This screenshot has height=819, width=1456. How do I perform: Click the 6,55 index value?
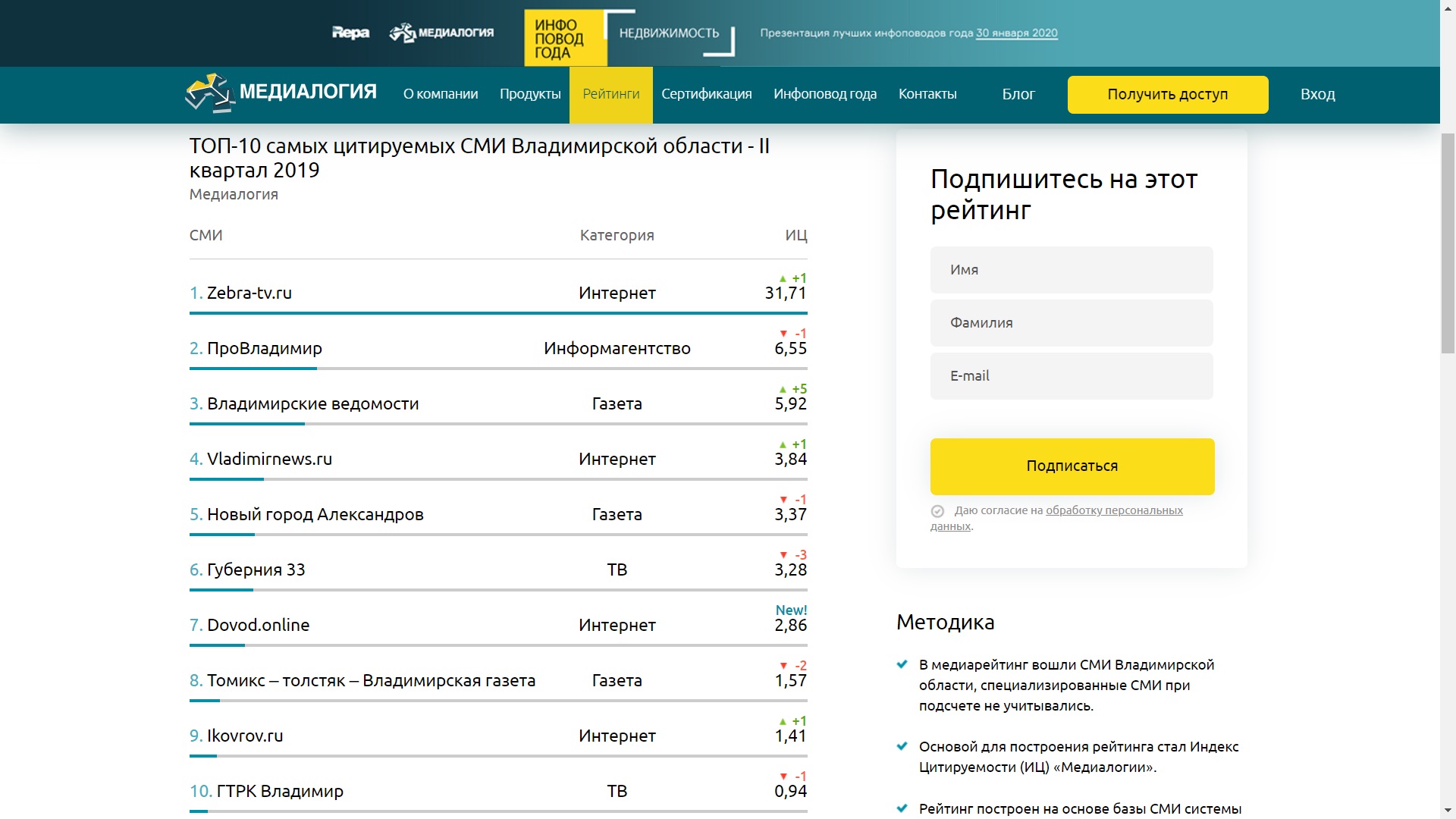tap(791, 349)
